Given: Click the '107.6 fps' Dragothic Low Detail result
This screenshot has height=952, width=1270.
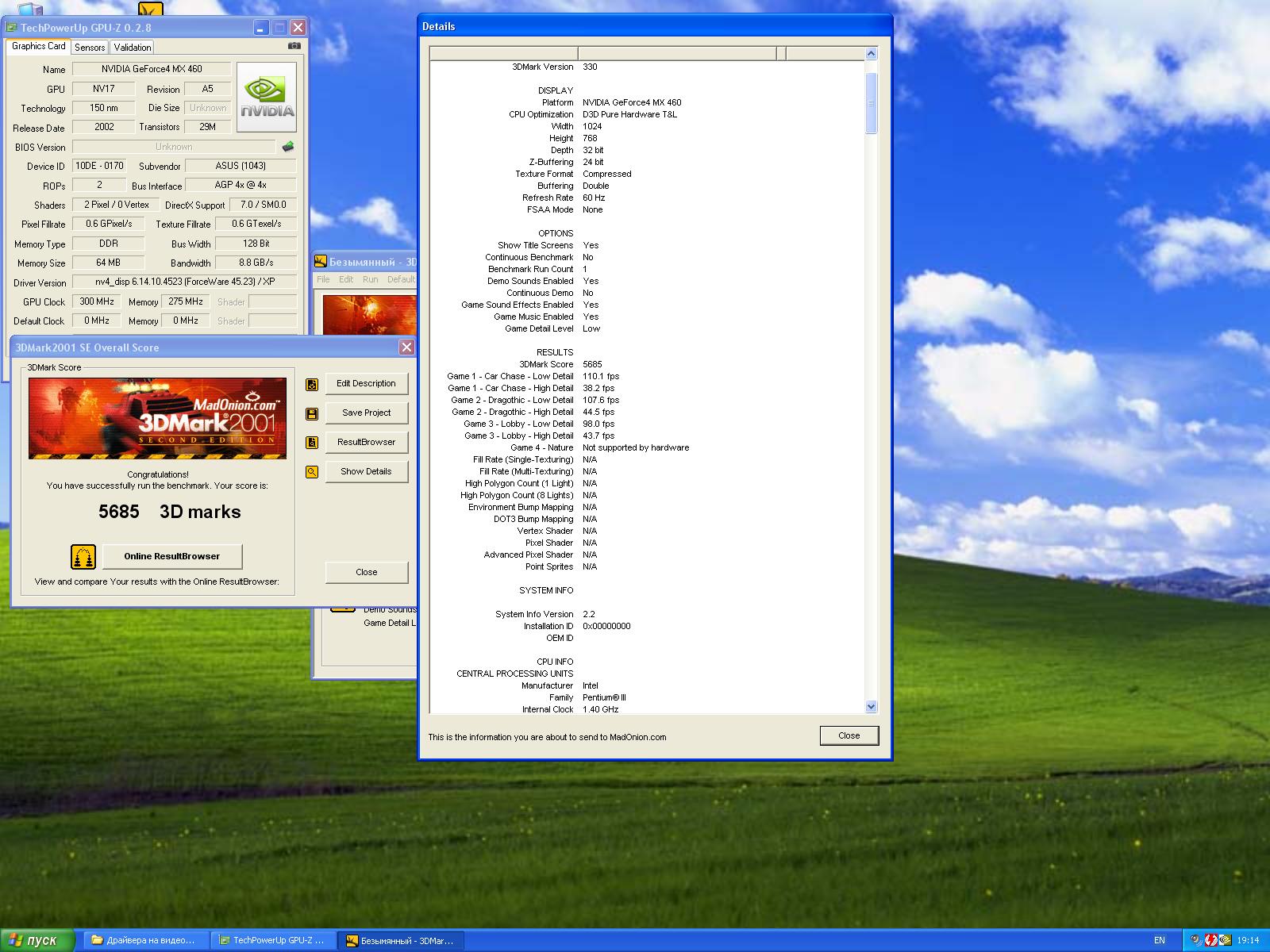Looking at the screenshot, I should (x=601, y=400).
